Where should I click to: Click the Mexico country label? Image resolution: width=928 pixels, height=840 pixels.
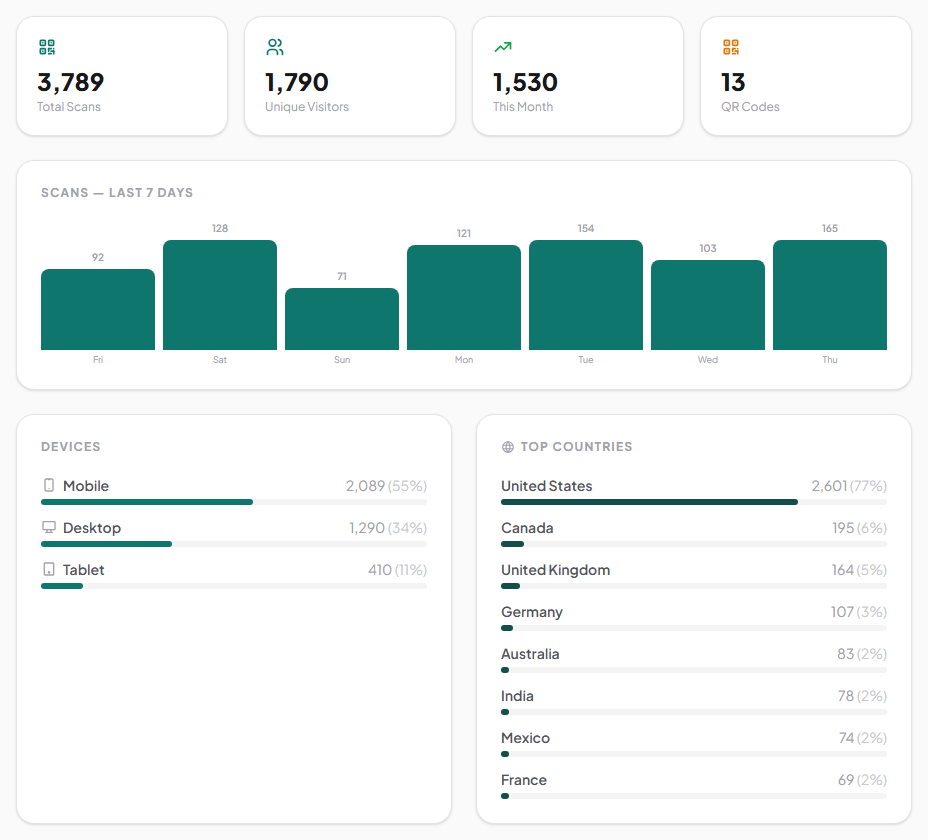525,738
